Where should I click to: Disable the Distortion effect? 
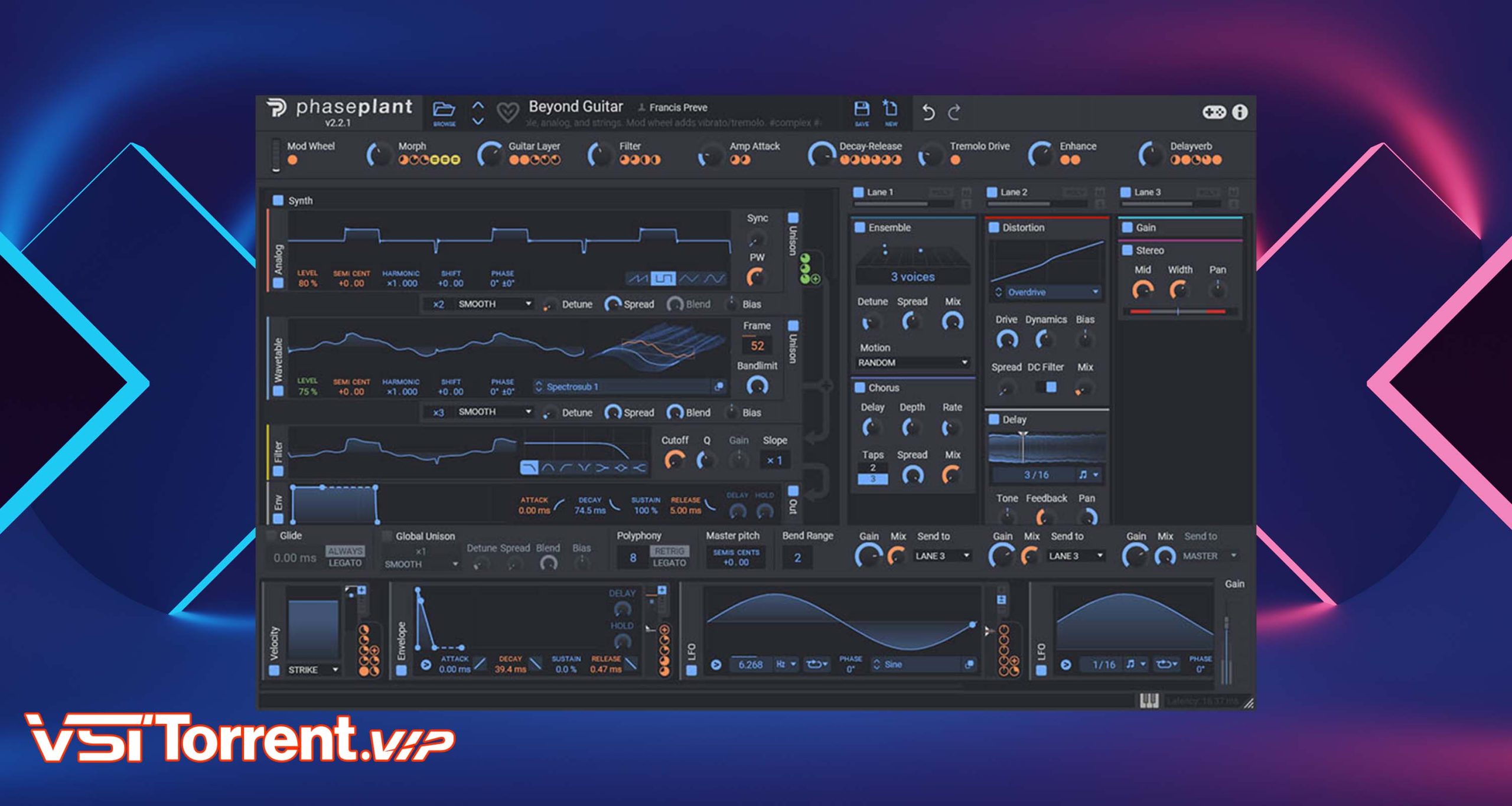pos(994,227)
